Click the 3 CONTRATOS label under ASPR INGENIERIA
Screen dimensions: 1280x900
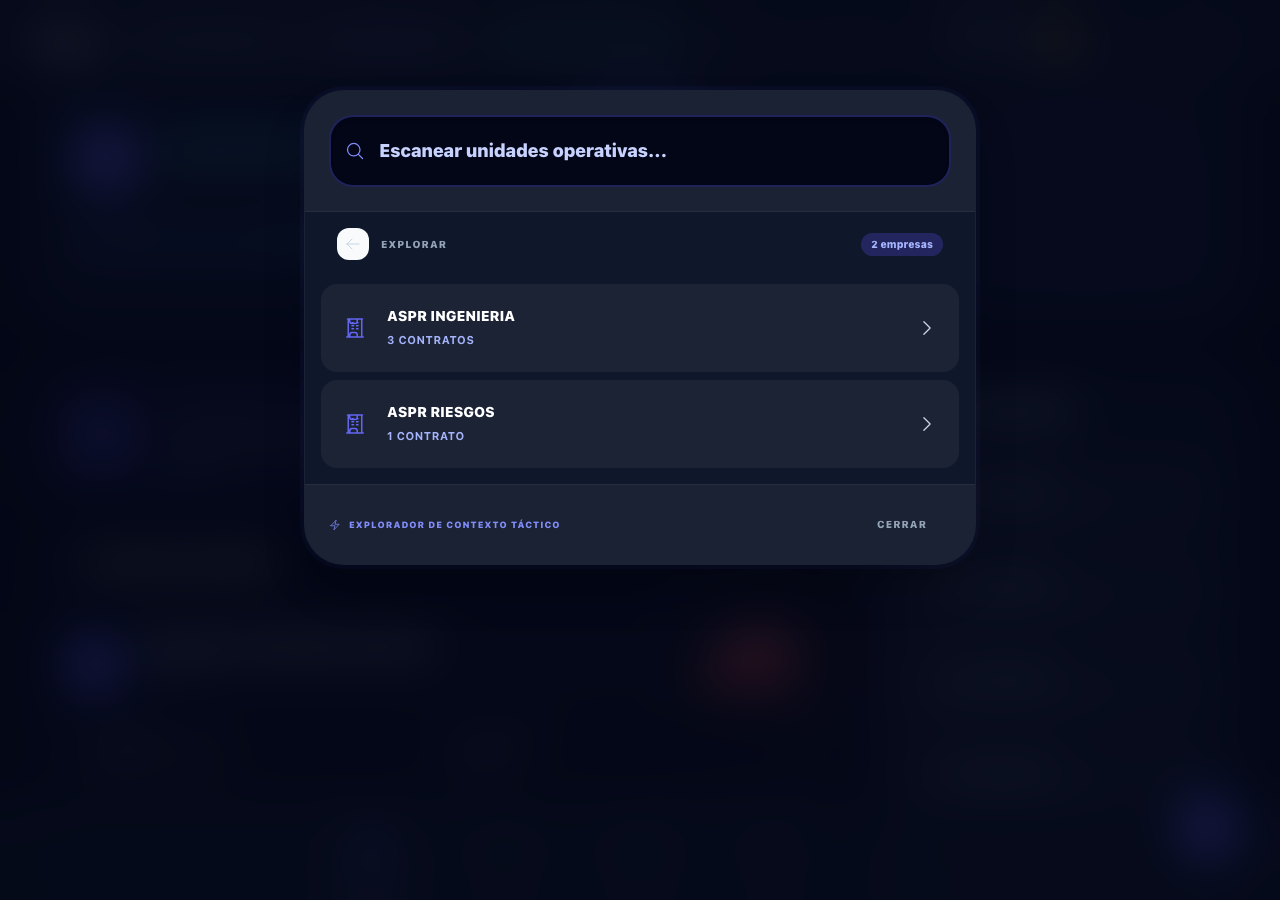[x=430, y=340]
